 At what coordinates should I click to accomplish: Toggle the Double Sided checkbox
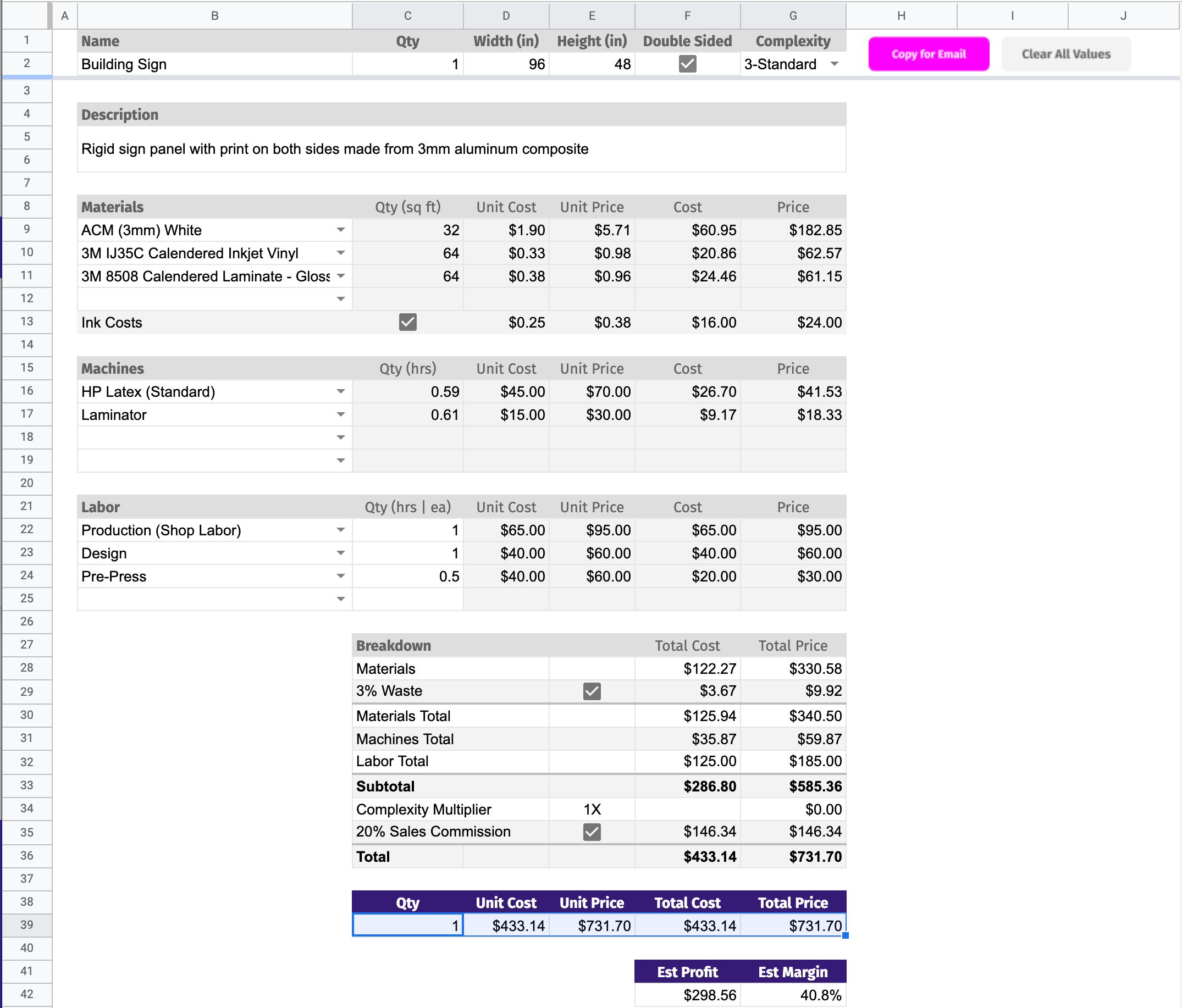pos(687,64)
